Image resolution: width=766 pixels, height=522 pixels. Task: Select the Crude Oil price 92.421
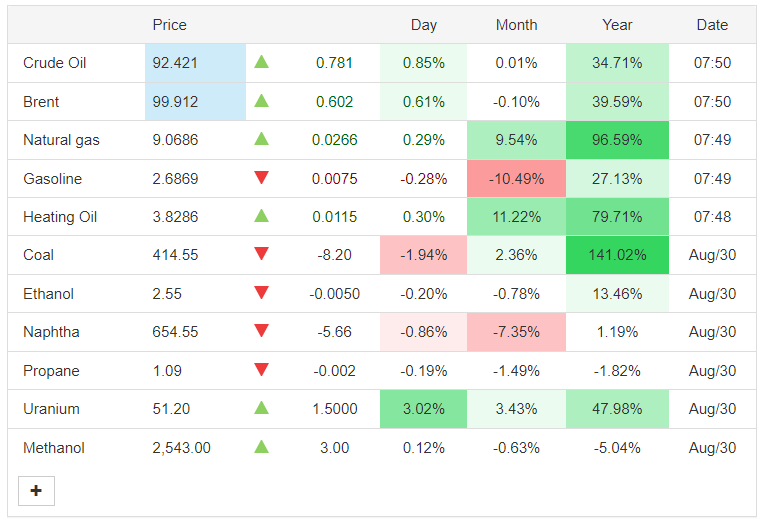(x=175, y=63)
